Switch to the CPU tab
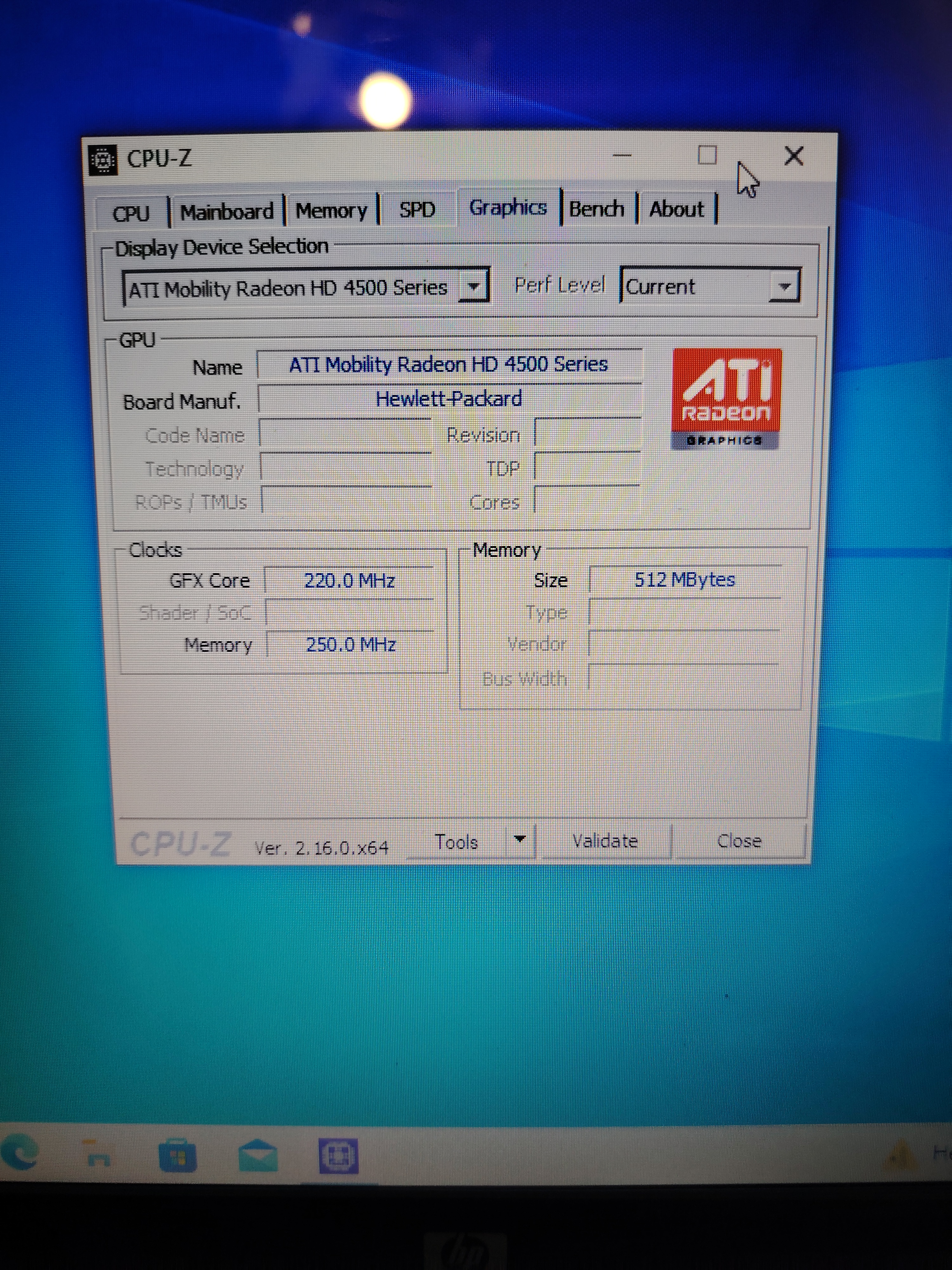Screen dimensions: 952x1270 pos(131,213)
